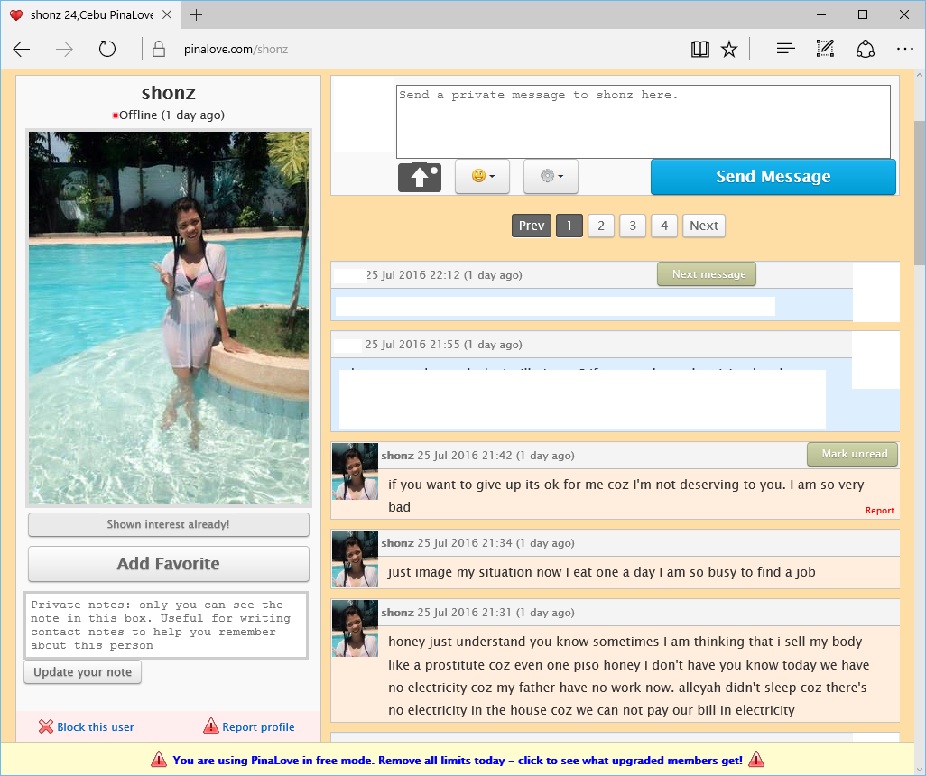This screenshot has height=776, width=926.
Task: Type in the private message text box
Action: (642, 121)
